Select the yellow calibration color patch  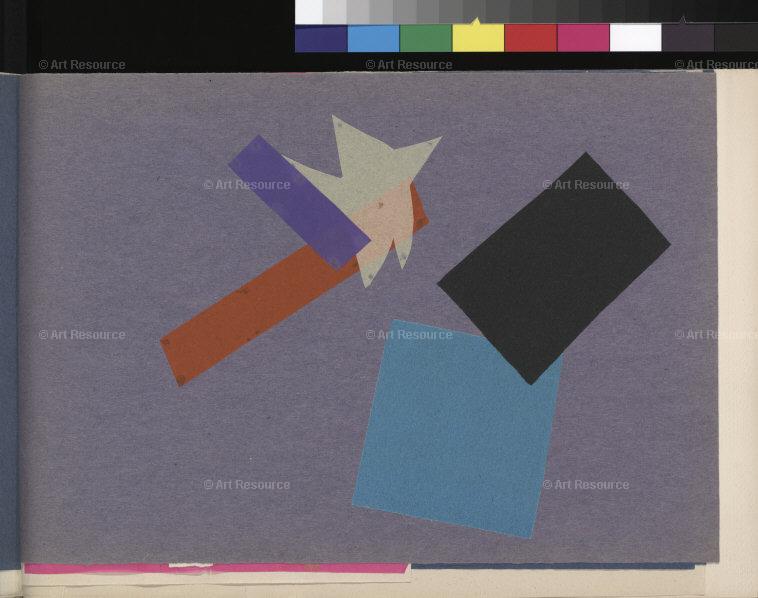coord(478,38)
